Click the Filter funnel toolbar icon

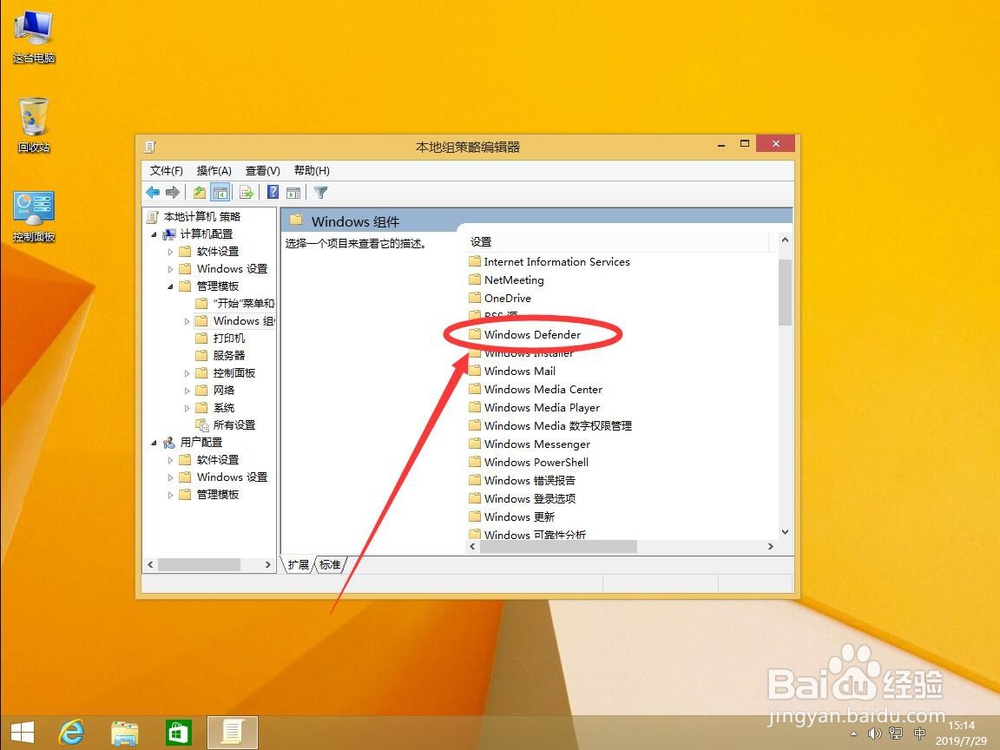321,192
